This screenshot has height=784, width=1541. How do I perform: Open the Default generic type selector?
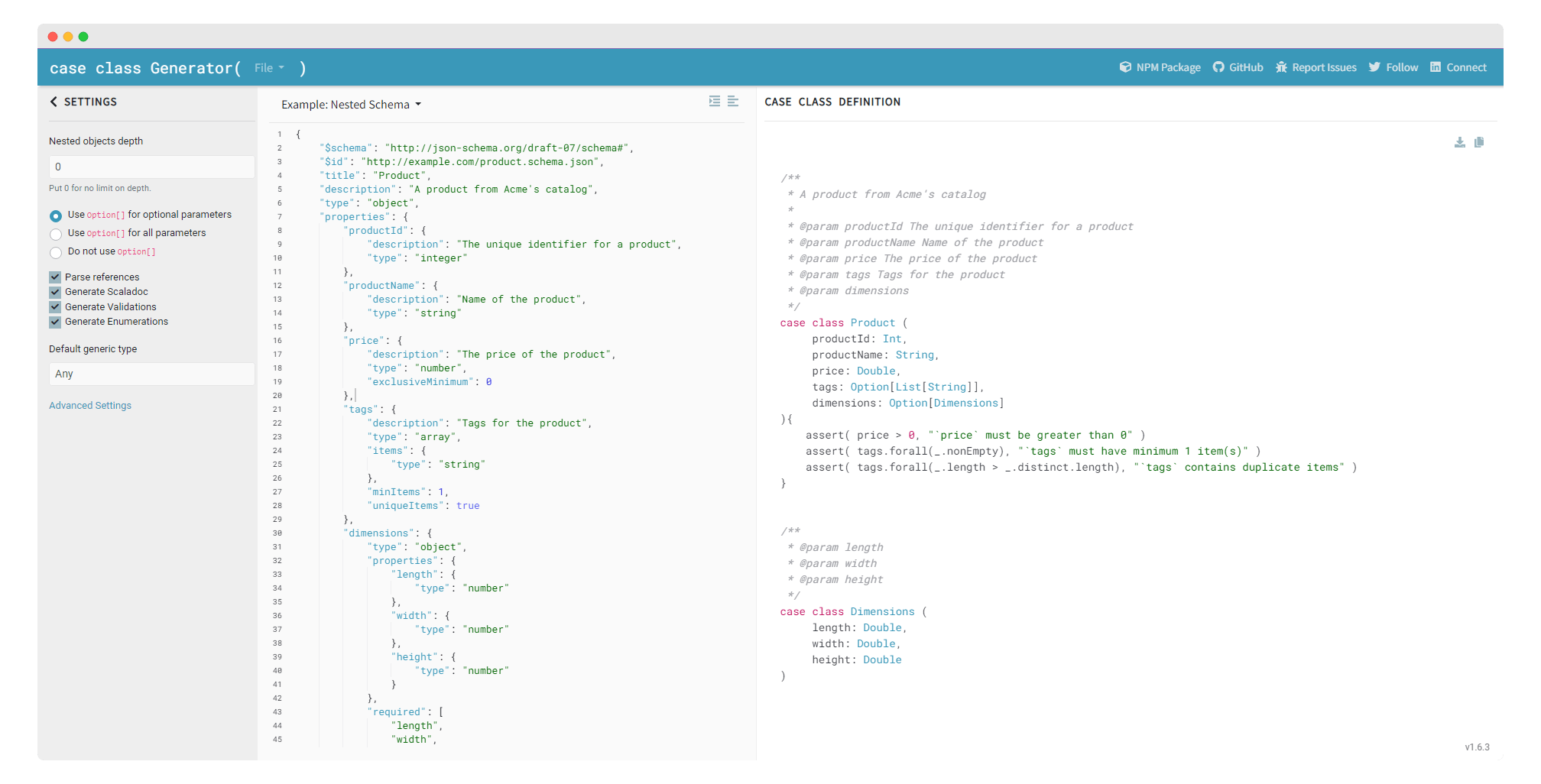(151, 374)
